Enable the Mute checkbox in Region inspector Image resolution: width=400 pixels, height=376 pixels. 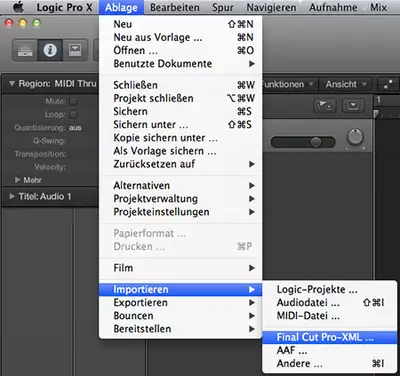[73, 101]
